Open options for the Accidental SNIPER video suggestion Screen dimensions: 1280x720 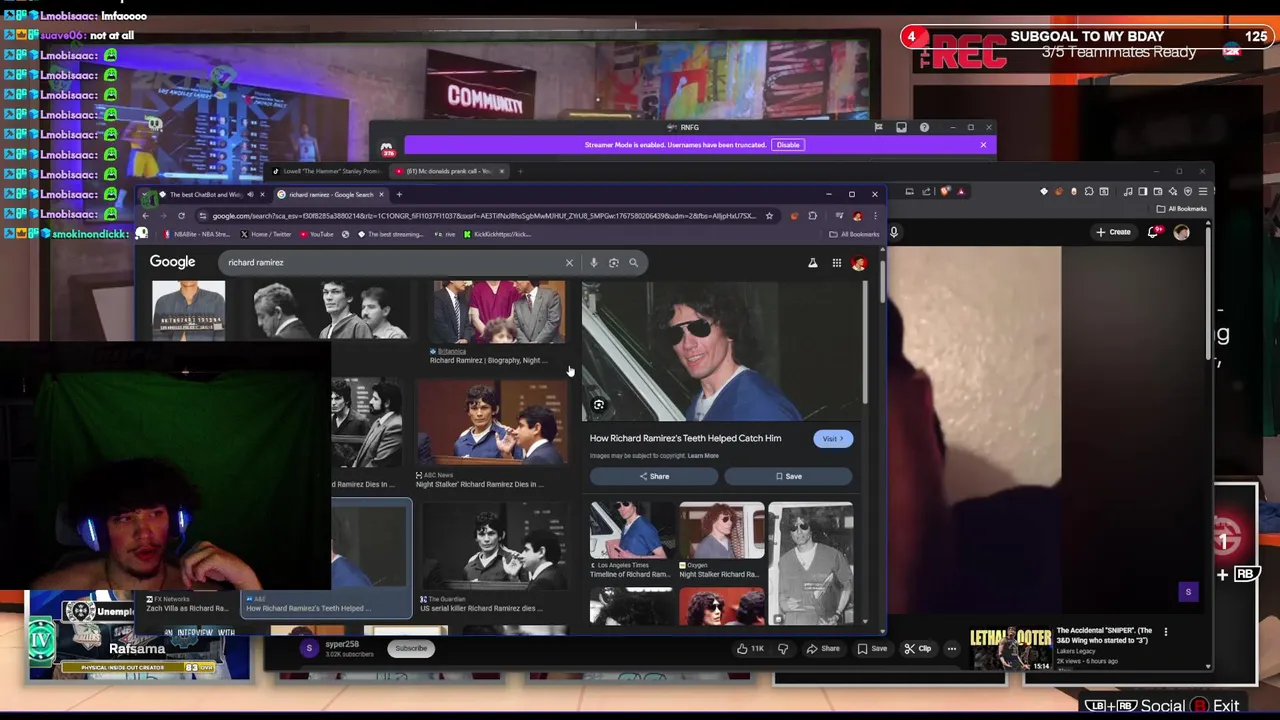(1165, 632)
